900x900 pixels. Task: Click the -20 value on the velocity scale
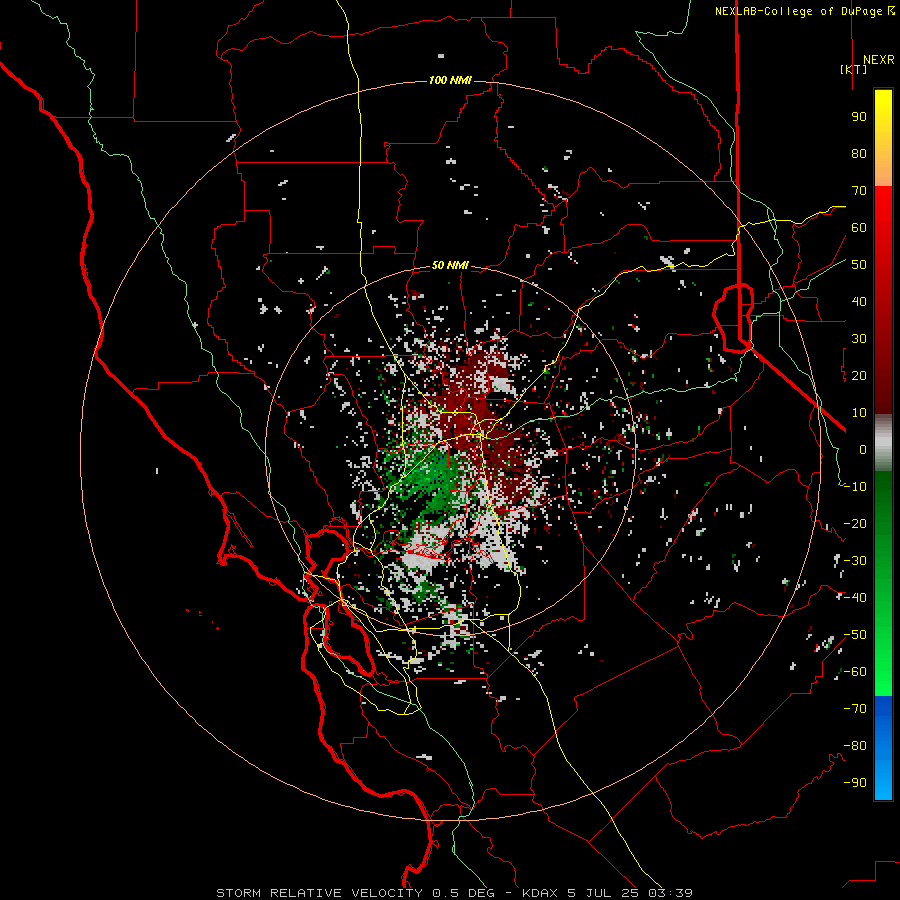[855, 524]
